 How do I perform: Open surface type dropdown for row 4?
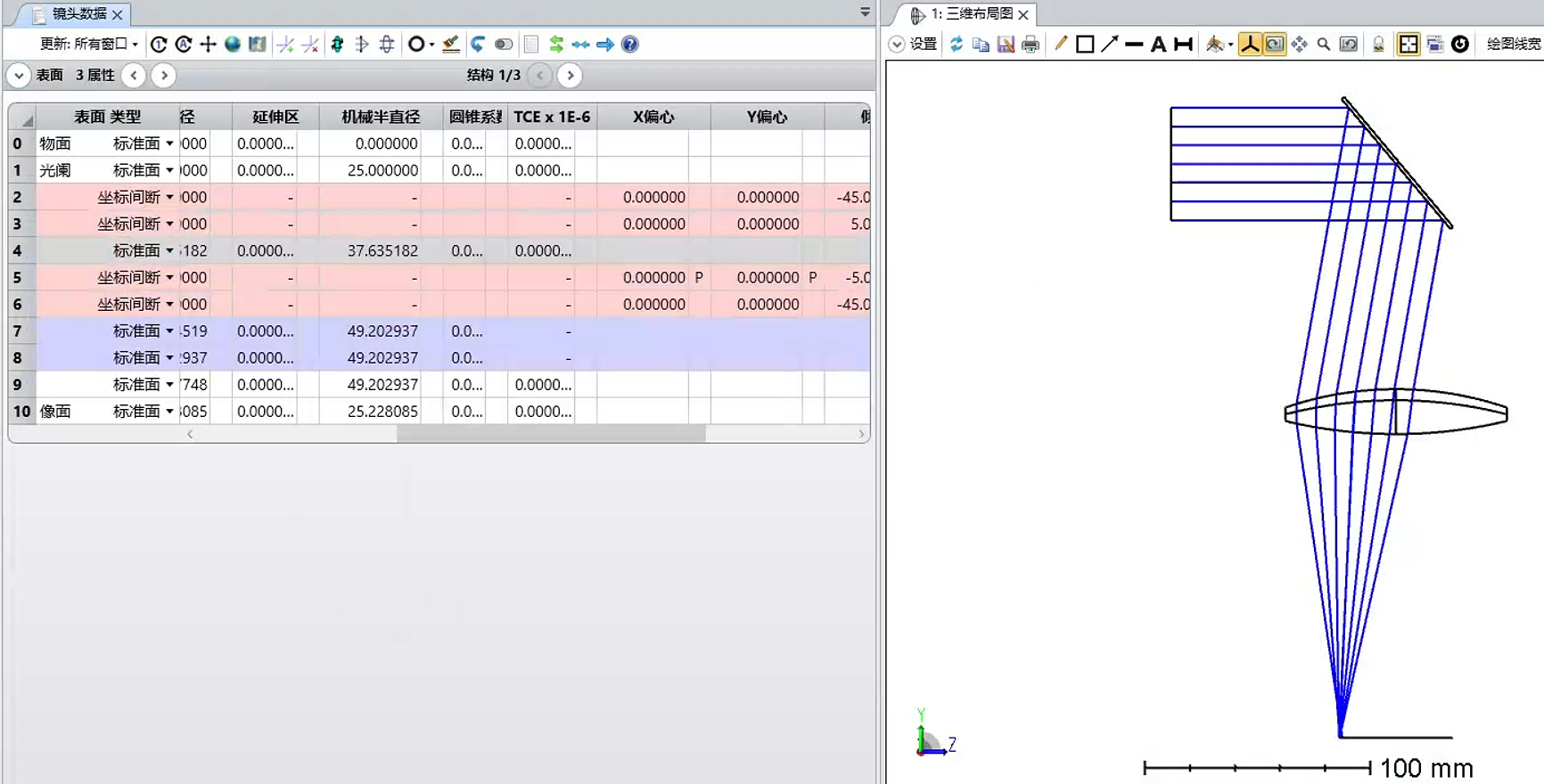pos(169,251)
